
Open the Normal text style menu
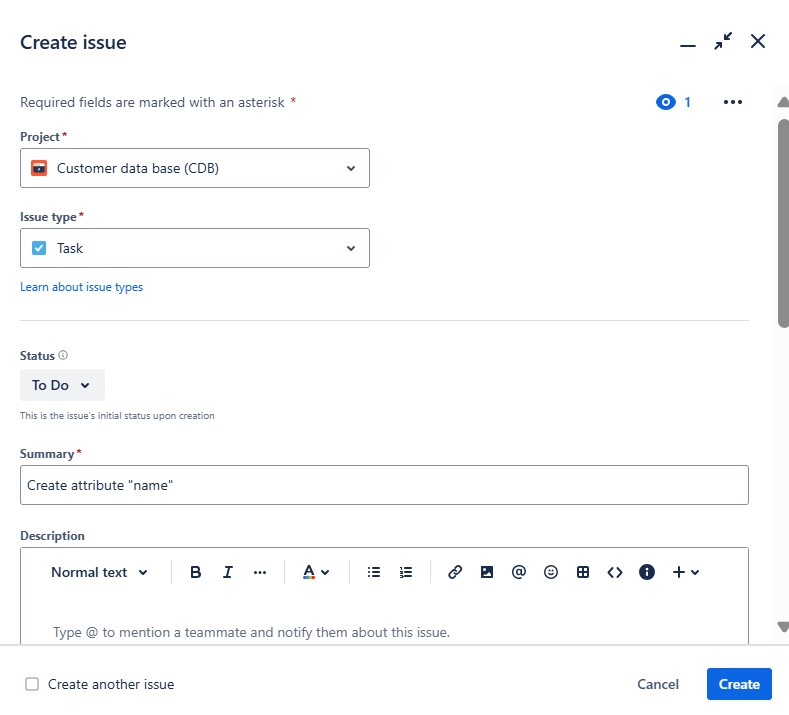[x=99, y=572]
